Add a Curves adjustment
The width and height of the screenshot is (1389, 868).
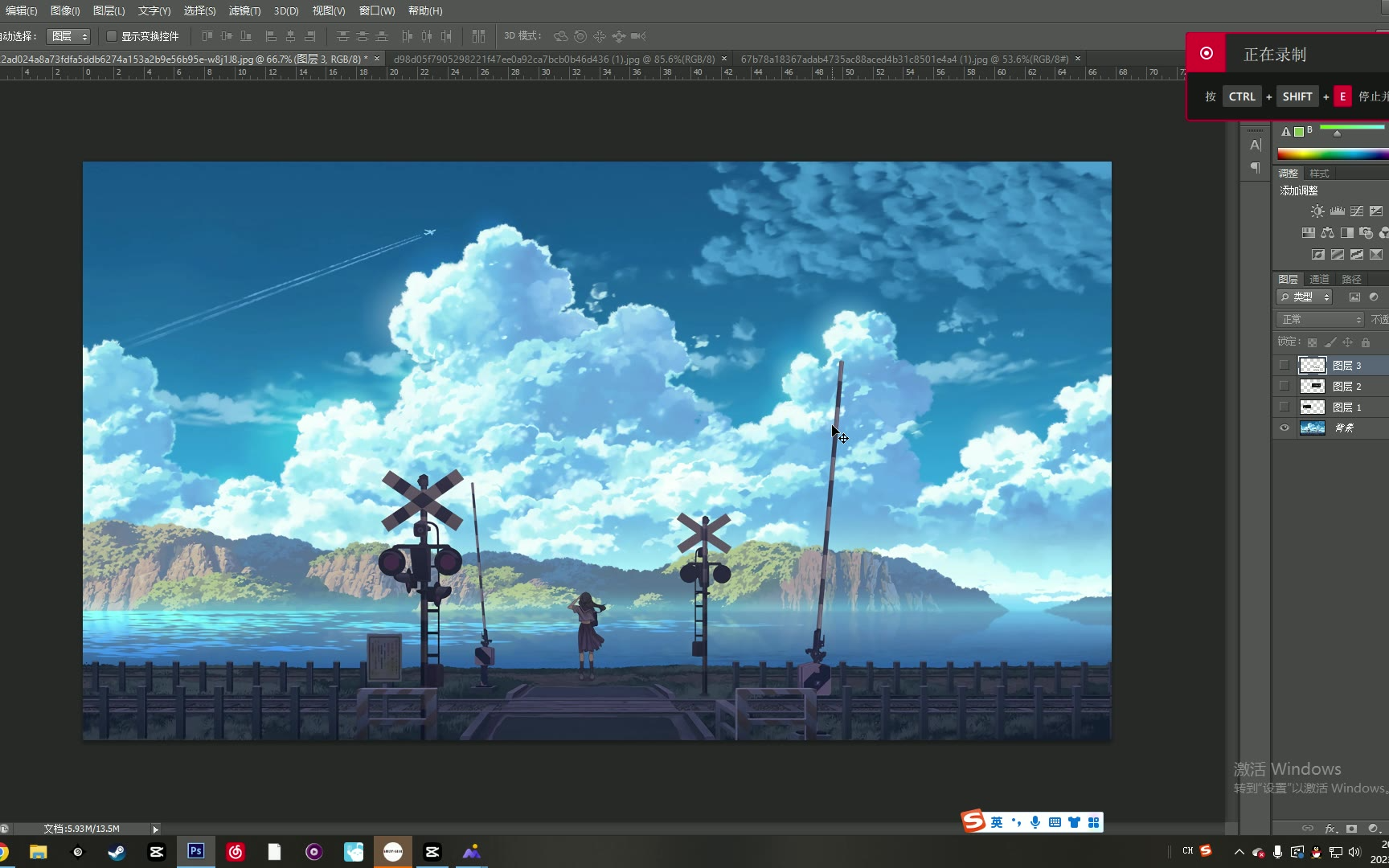click(1357, 211)
